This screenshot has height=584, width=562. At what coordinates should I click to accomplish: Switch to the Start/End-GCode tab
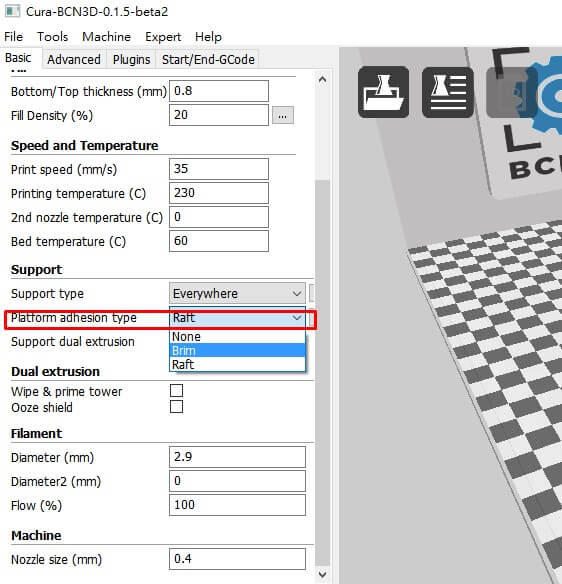point(208,60)
